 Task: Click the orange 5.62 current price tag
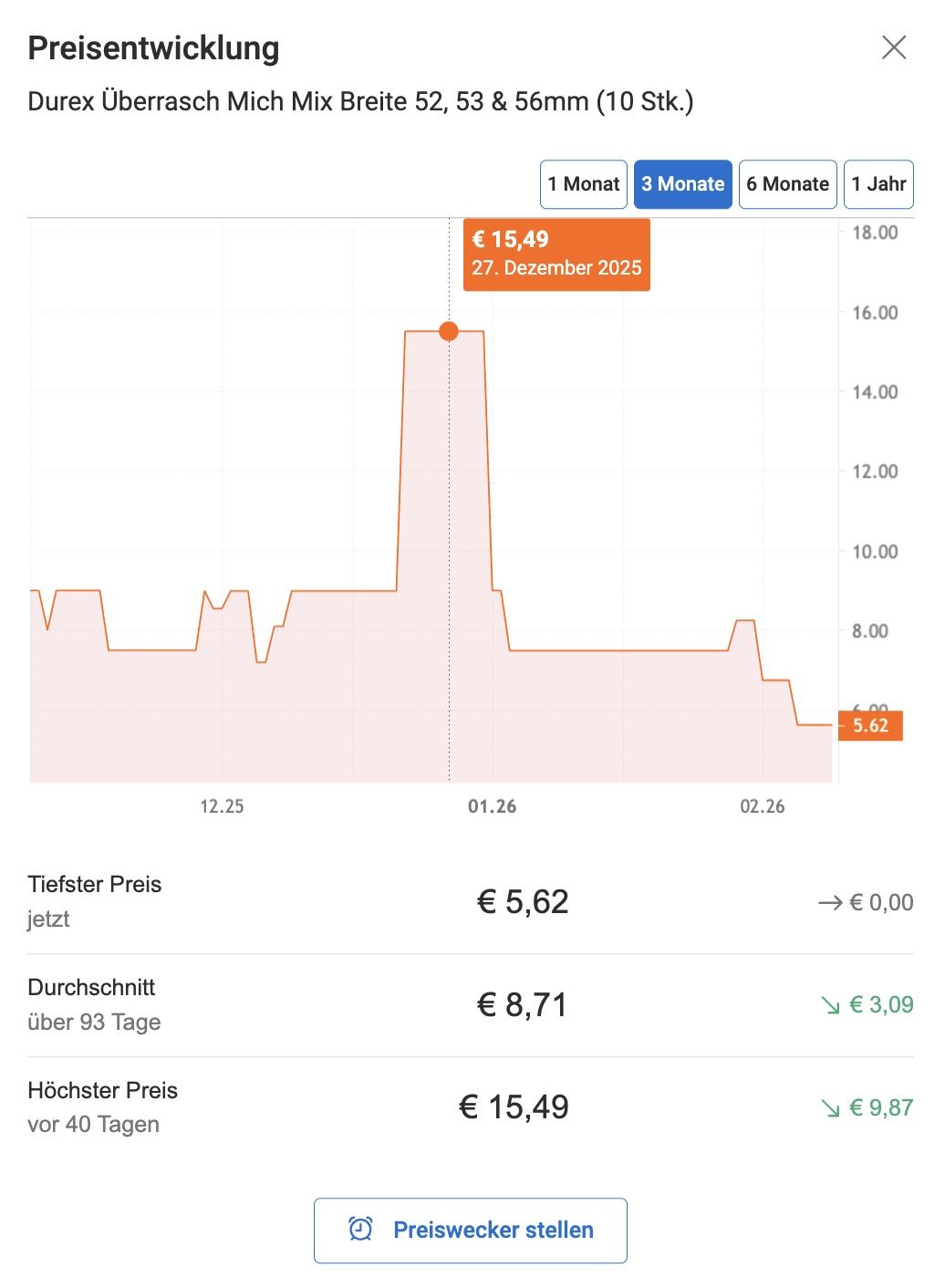pyautogui.click(x=870, y=726)
